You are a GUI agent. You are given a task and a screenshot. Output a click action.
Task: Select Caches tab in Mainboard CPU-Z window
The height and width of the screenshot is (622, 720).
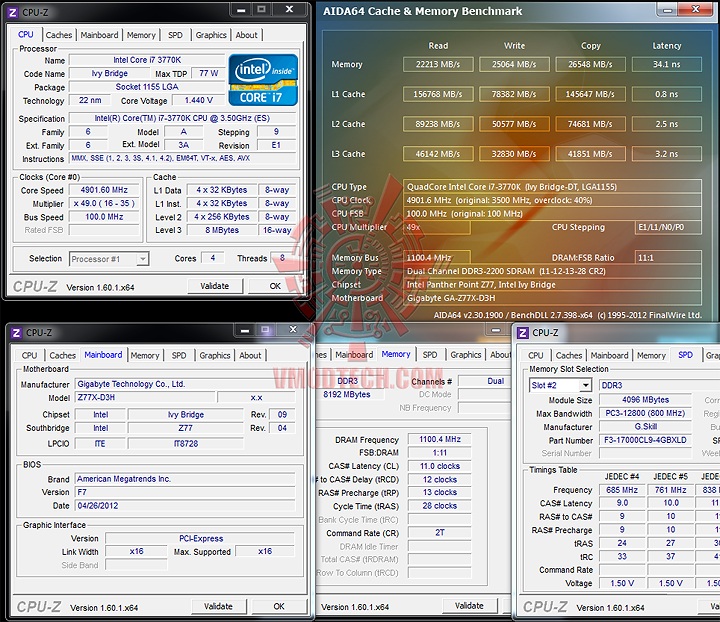tap(62, 355)
